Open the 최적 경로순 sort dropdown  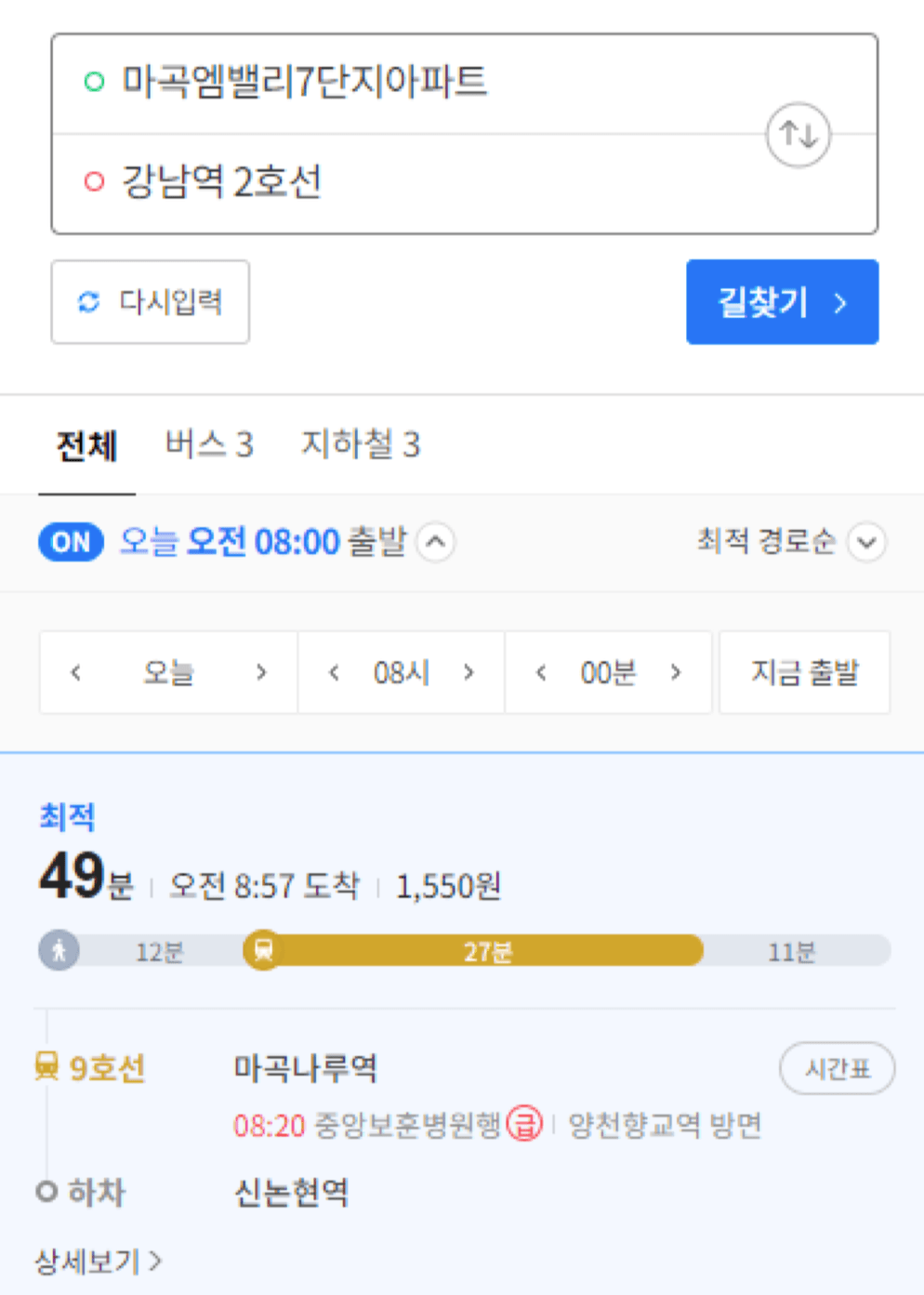pyautogui.click(x=792, y=541)
